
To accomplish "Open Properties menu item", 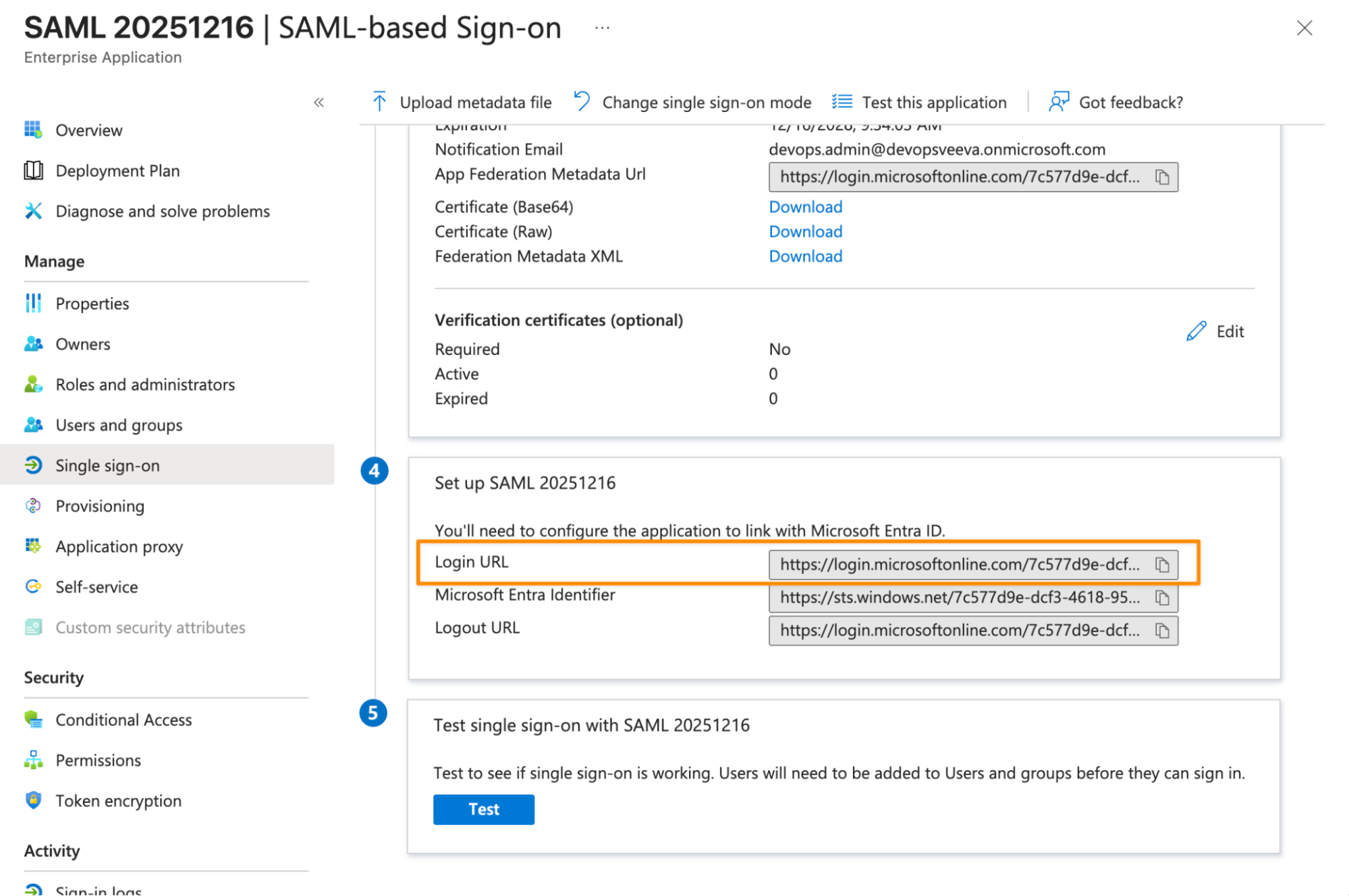I will [92, 304].
